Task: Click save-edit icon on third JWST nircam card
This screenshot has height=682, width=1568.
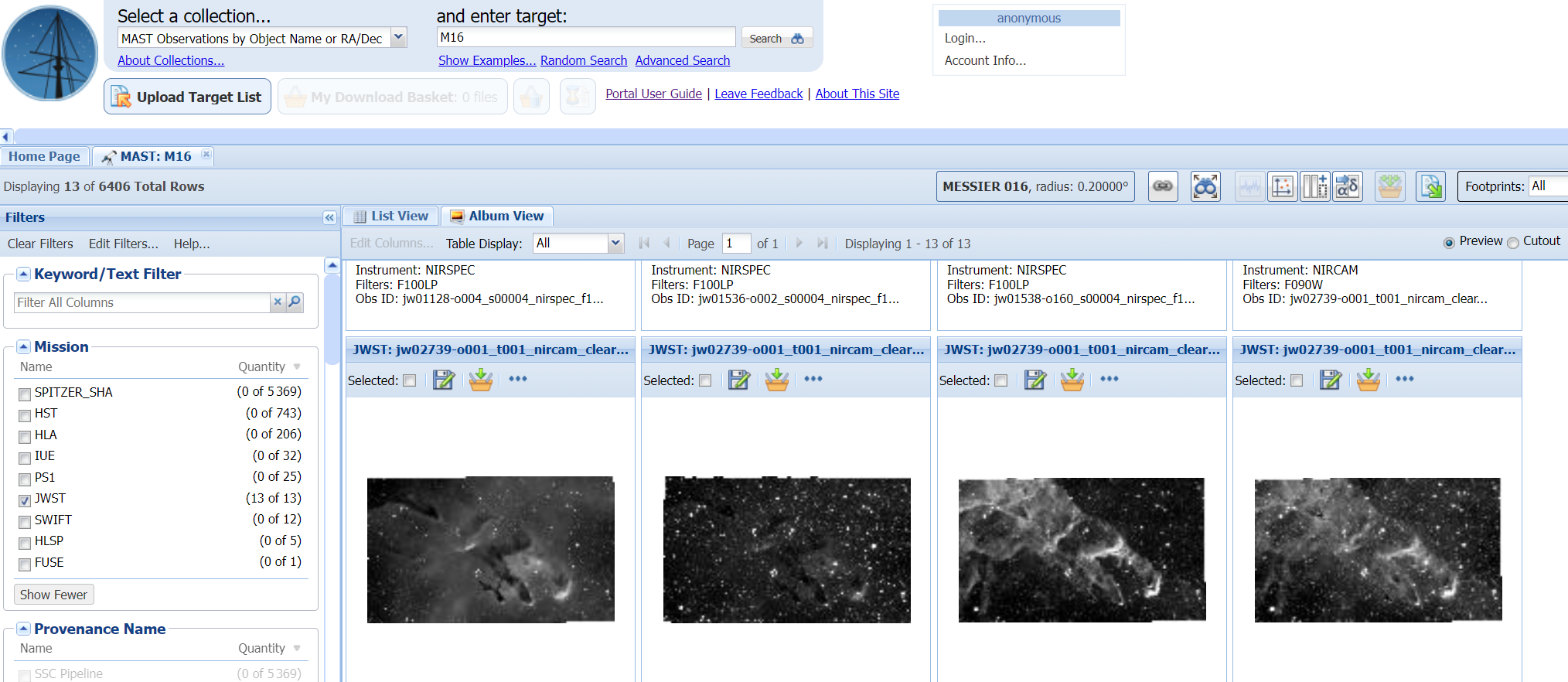Action: click(x=1035, y=380)
